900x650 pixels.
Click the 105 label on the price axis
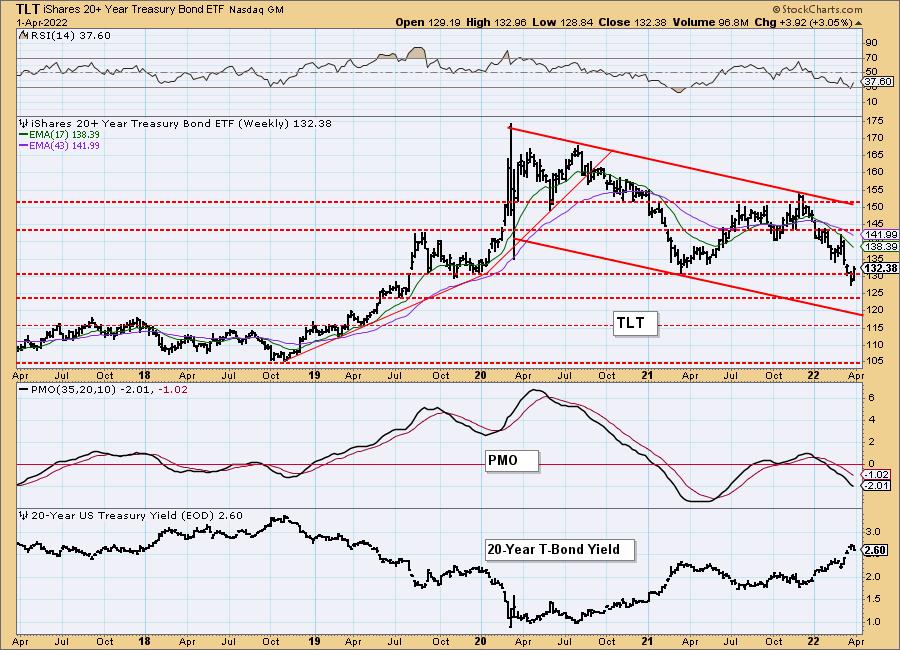coord(876,361)
